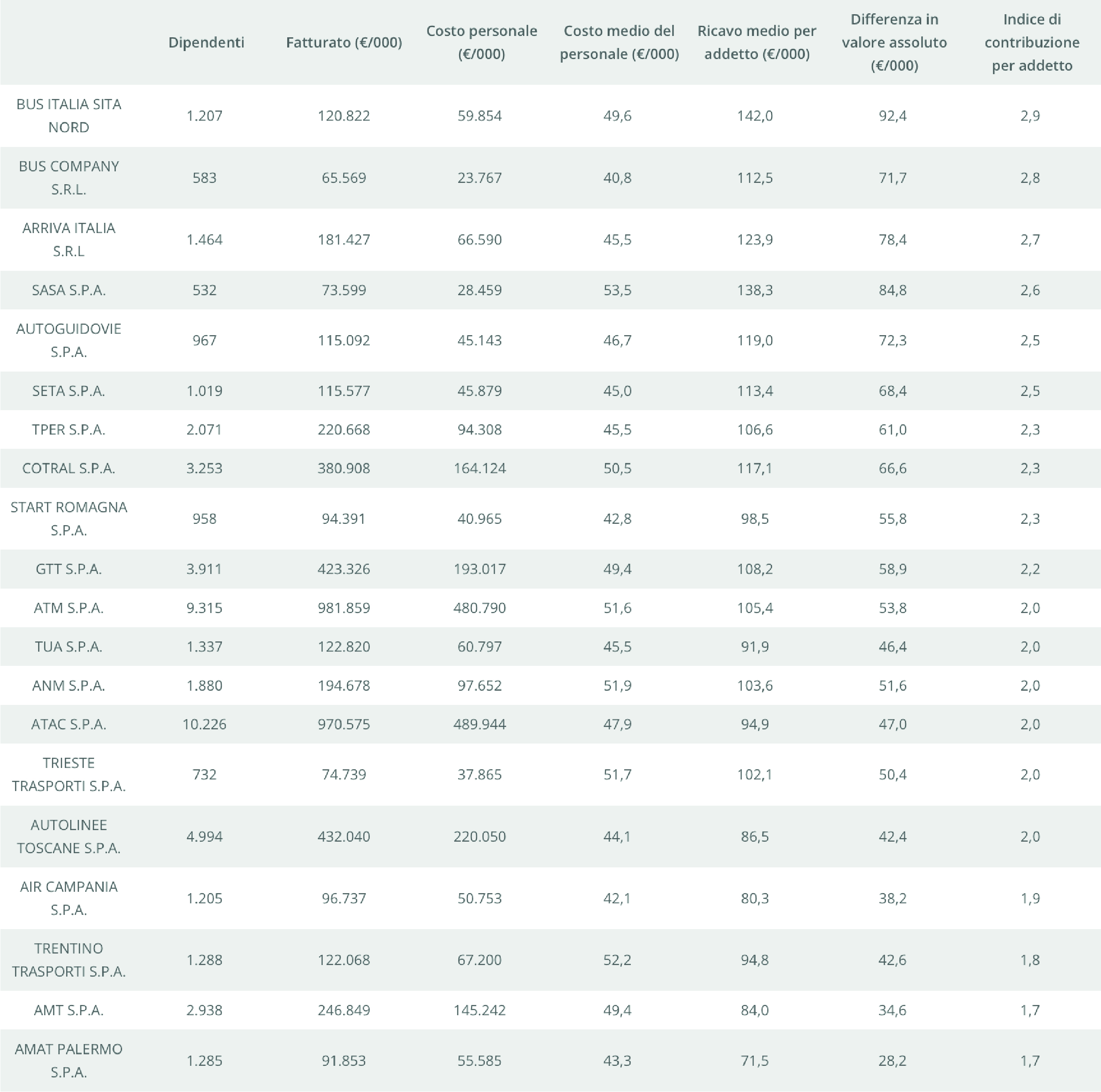This screenshot has width=1101, height=1092.
Task: Click the Ricavo medio per addetto header
Action: coord(756,42)
